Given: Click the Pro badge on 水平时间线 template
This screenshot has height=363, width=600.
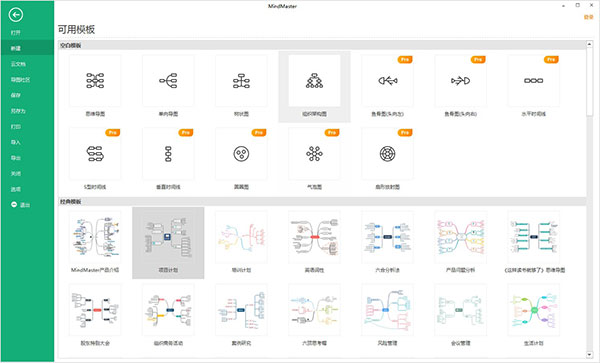Looking at the screenshot, I should coord(551,59).
